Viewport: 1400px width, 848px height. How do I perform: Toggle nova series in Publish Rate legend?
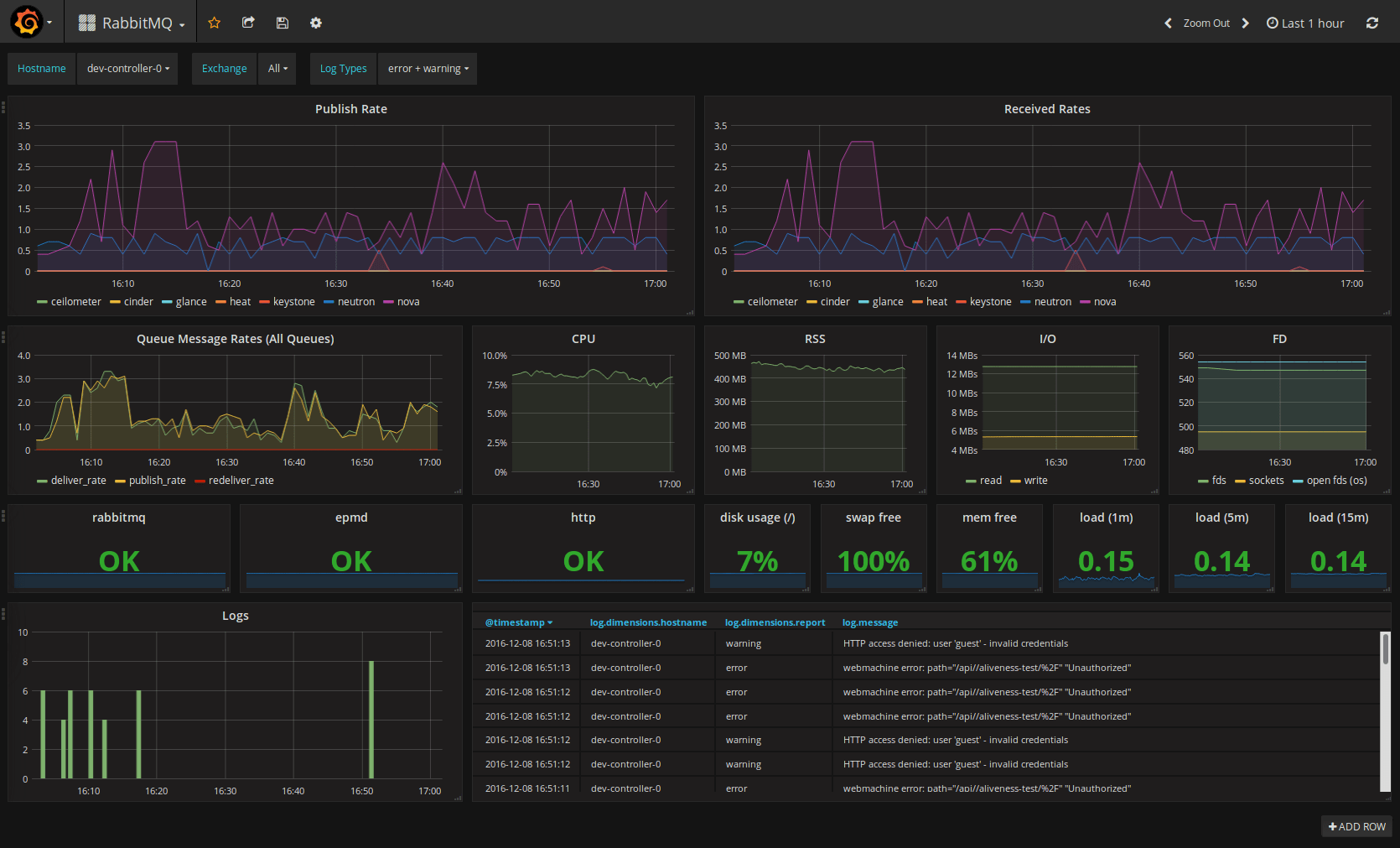[x=408, y=302]
